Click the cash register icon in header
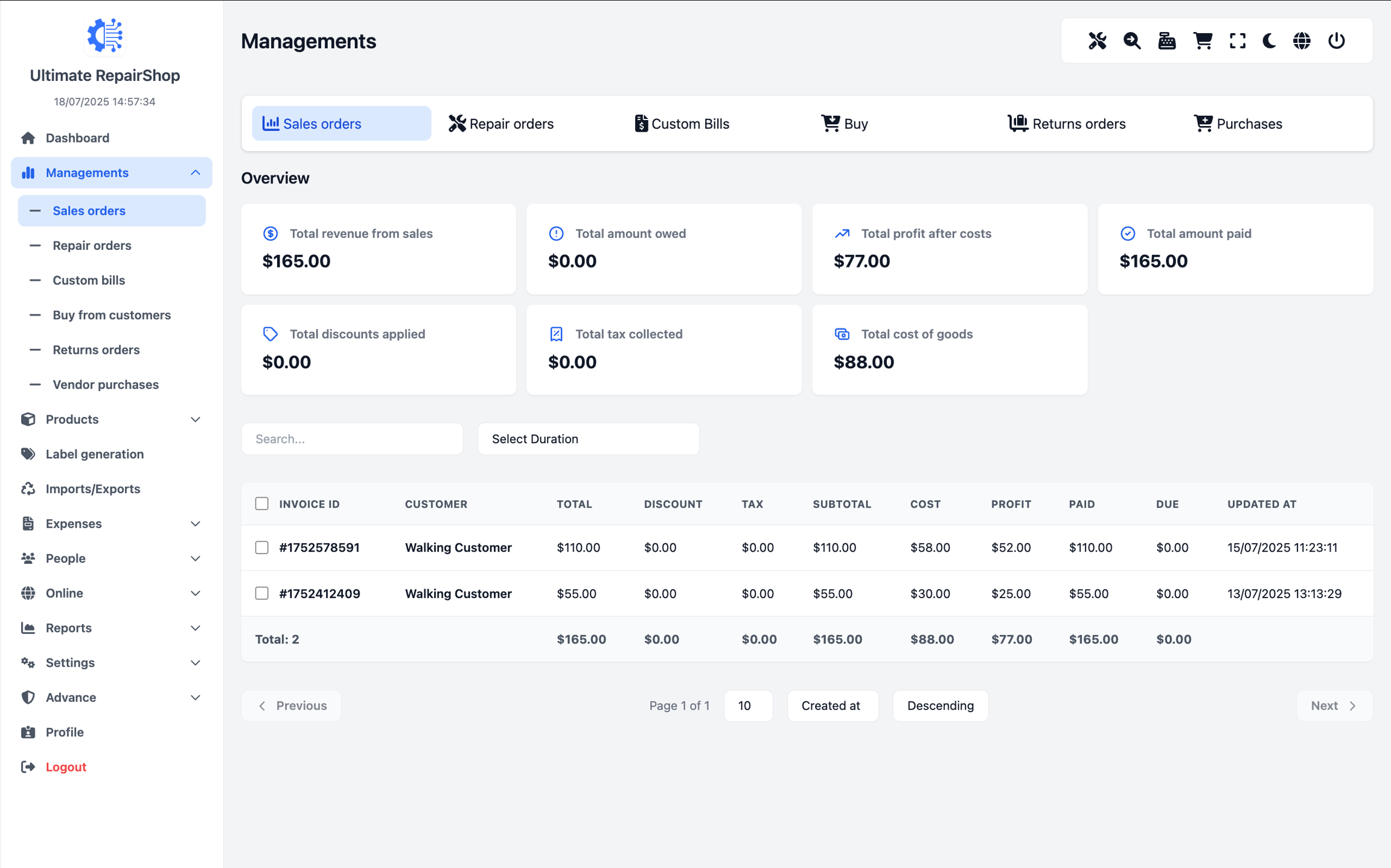1391x868 pixels. tap(1166, 41)
